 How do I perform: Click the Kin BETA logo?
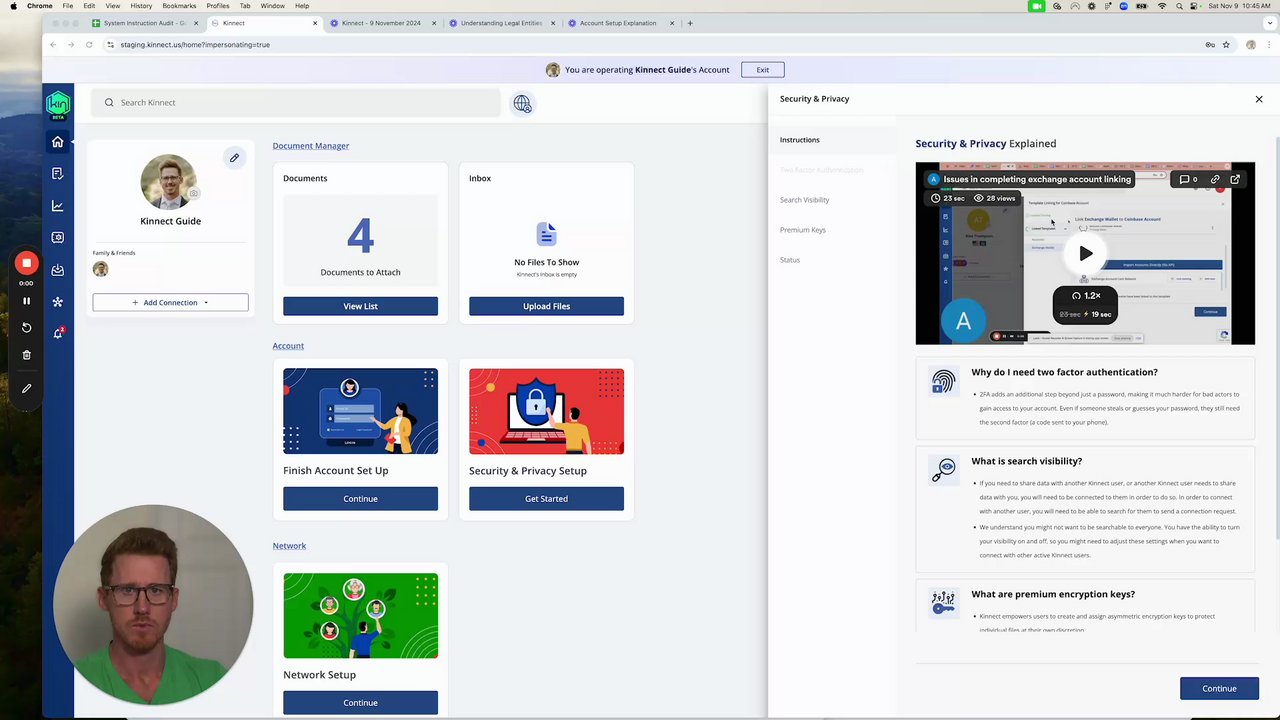(57, 104)
